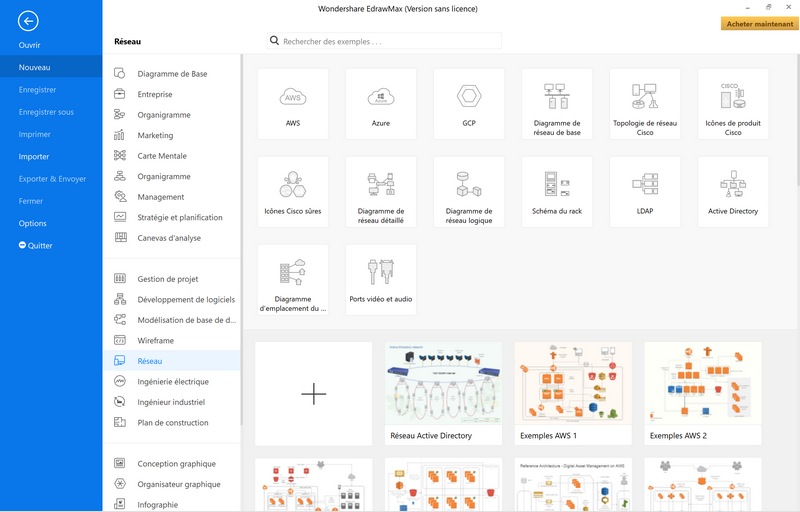Open Exemples AWS 2 thumbnail
The height and width of the screenshot is (512, 800).
point(703,393)
